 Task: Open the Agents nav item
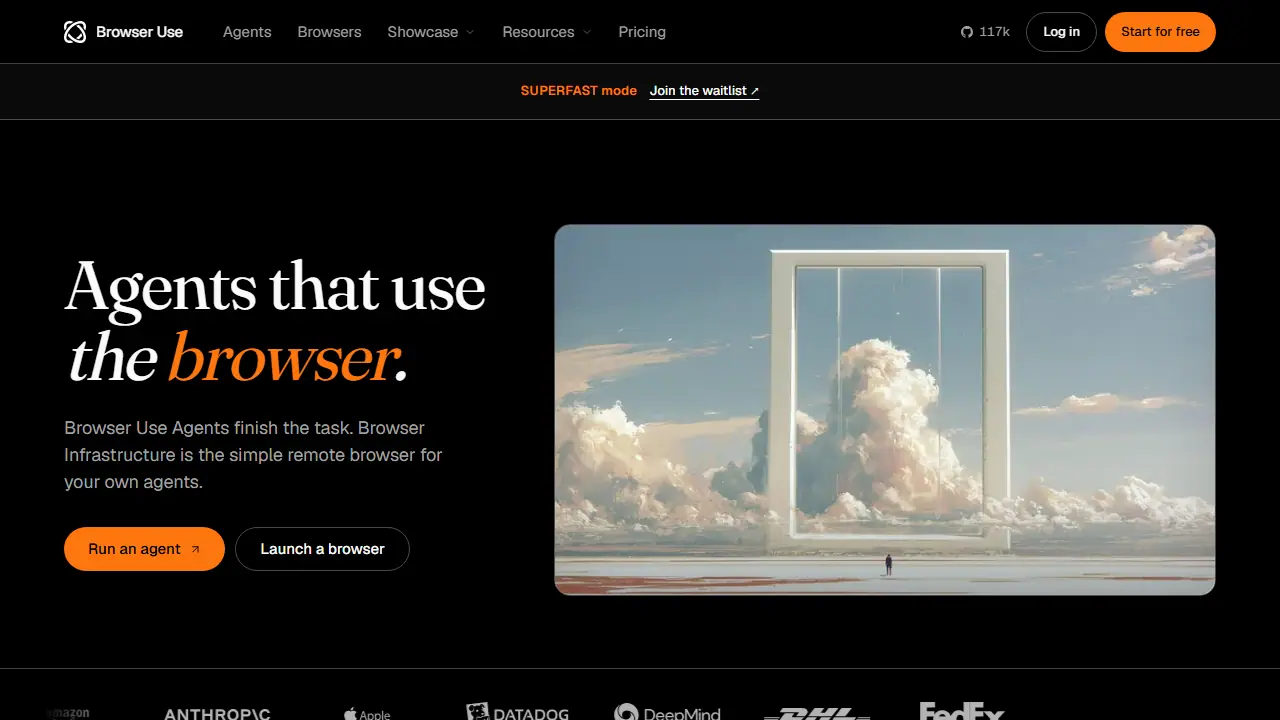pyautogui.click(x=247, y=32)
